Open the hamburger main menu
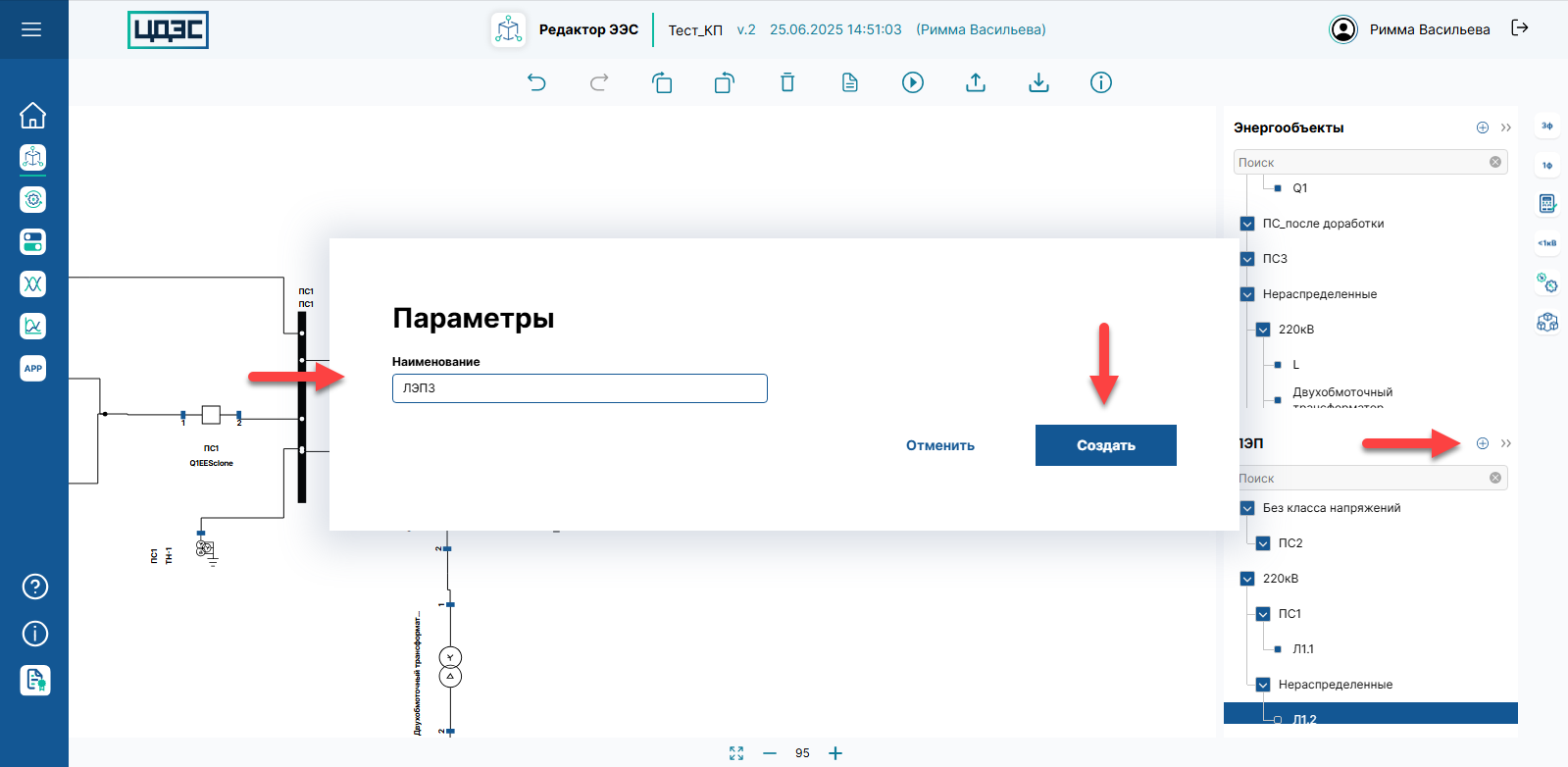The width and height of the screenshot is (1568, 767). (31, 29)
